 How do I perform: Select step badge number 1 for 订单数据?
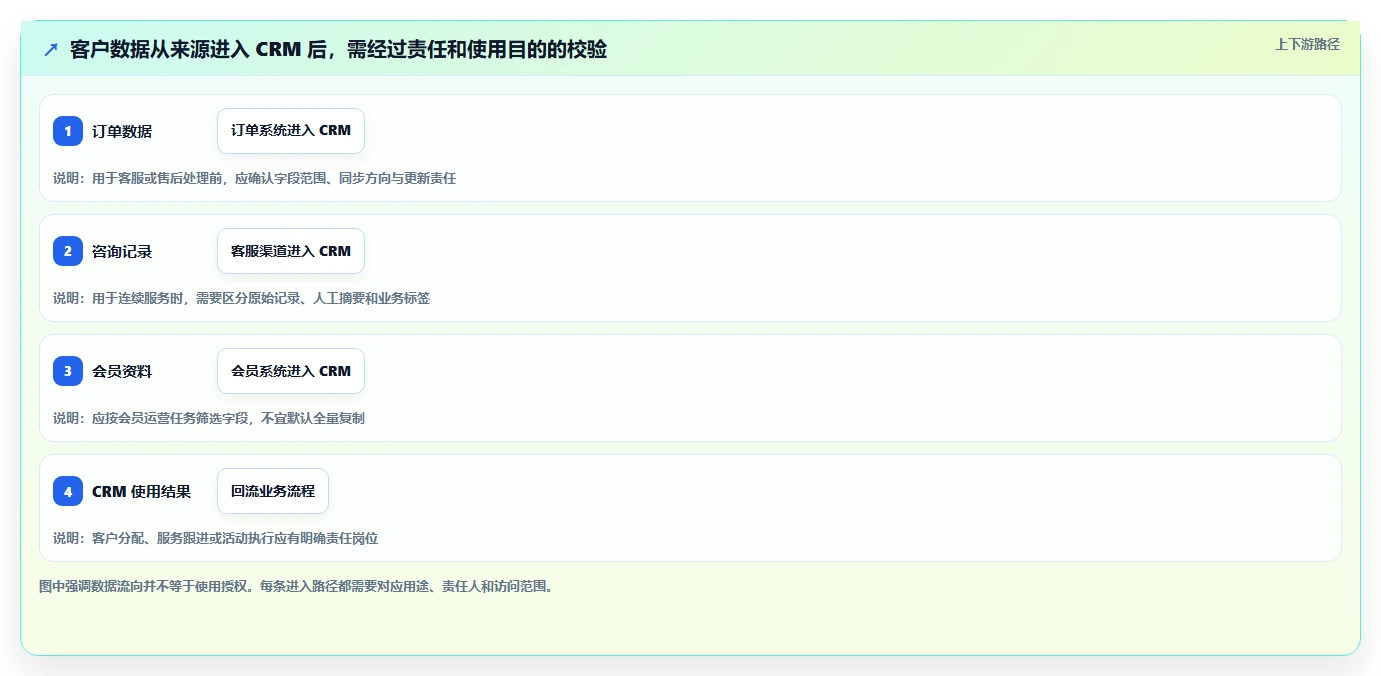pyautogui.click(x=68, y=131)
